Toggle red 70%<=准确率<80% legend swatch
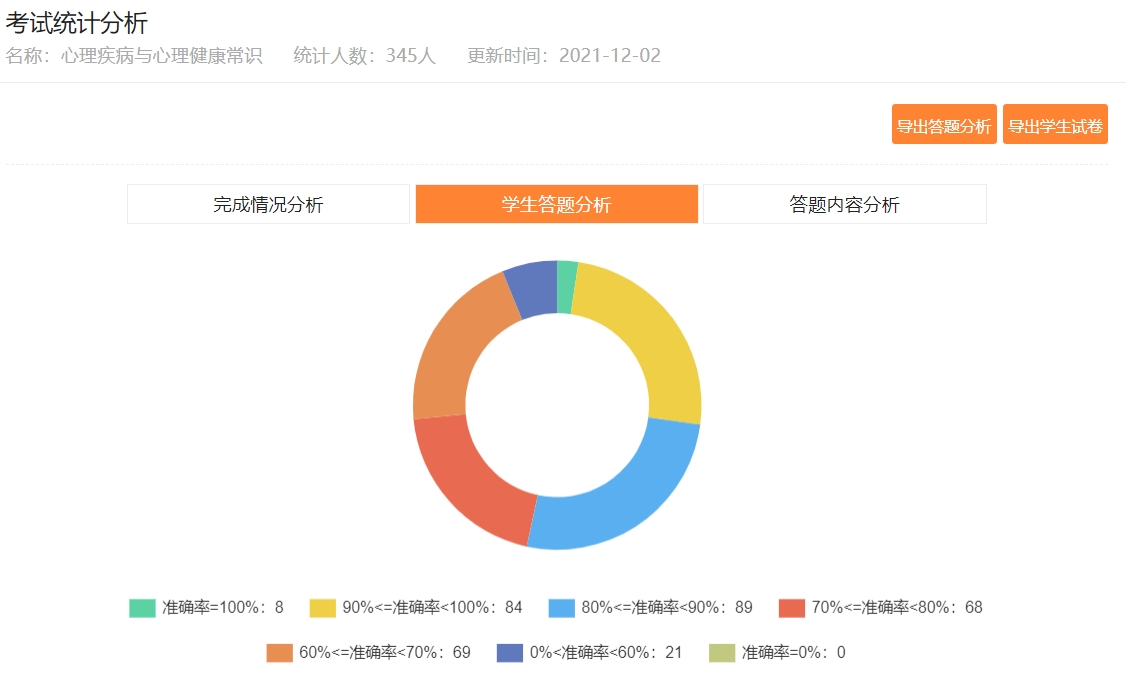 pos(792,608)
